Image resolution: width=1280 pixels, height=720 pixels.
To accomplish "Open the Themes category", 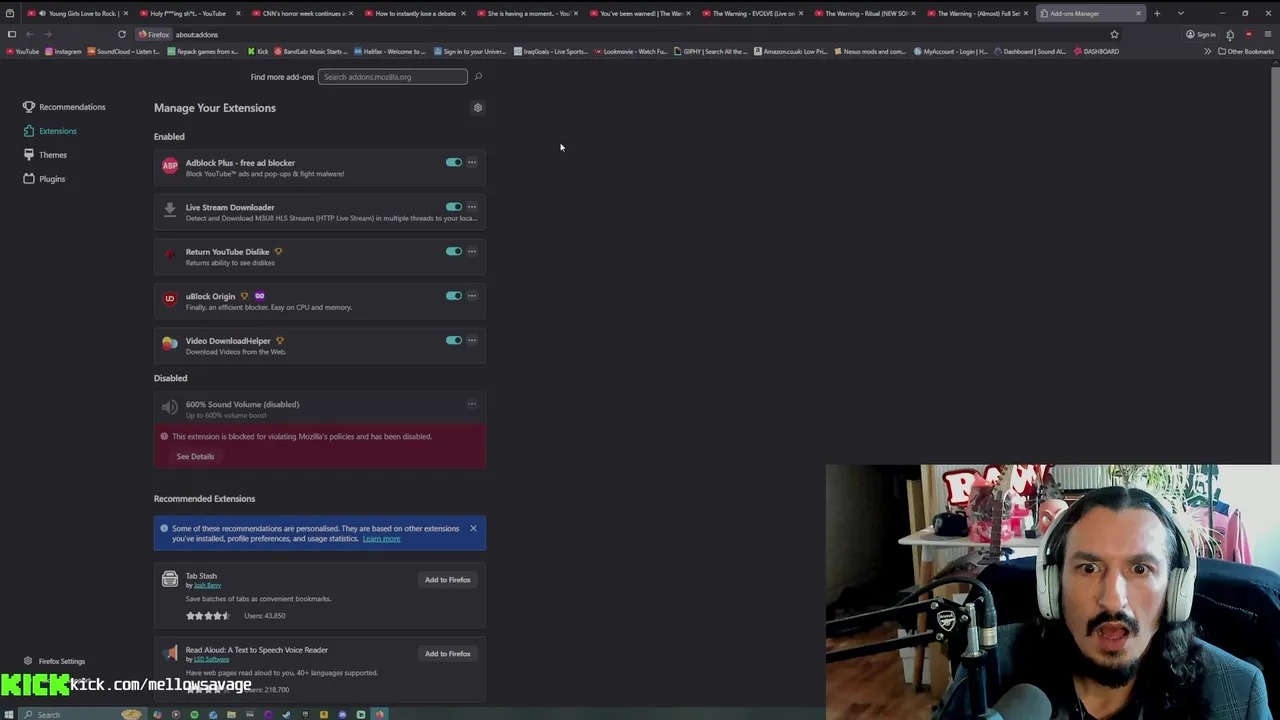I will click(45, 155).
